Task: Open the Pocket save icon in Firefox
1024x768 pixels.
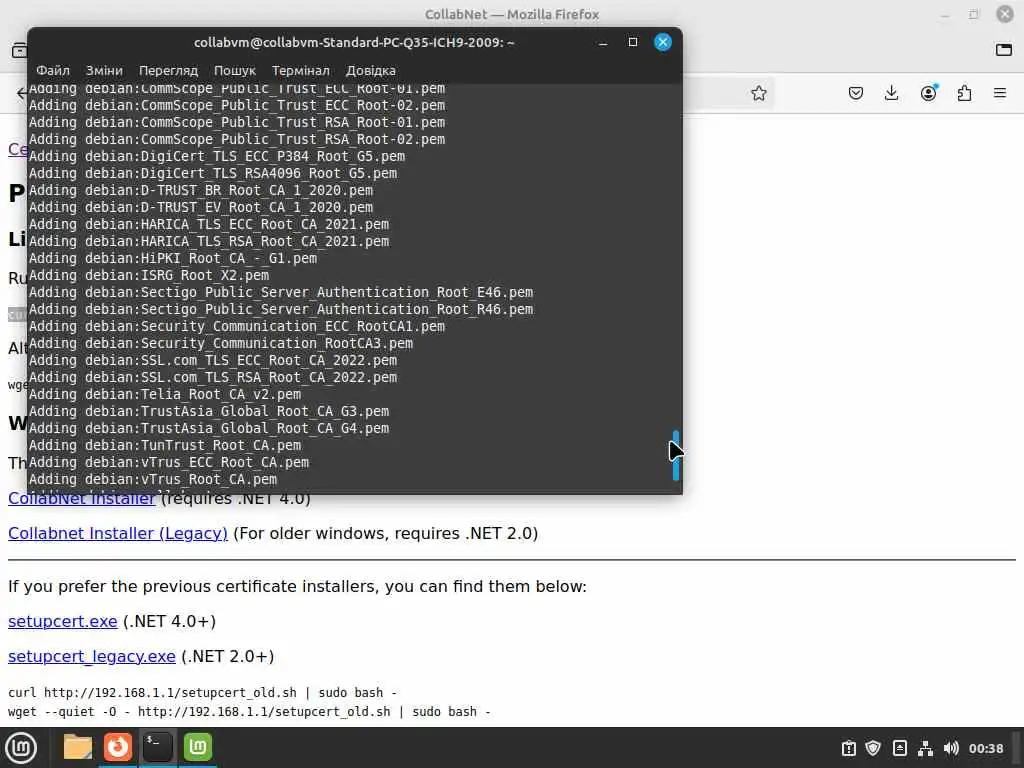Action: coord(856,93)
